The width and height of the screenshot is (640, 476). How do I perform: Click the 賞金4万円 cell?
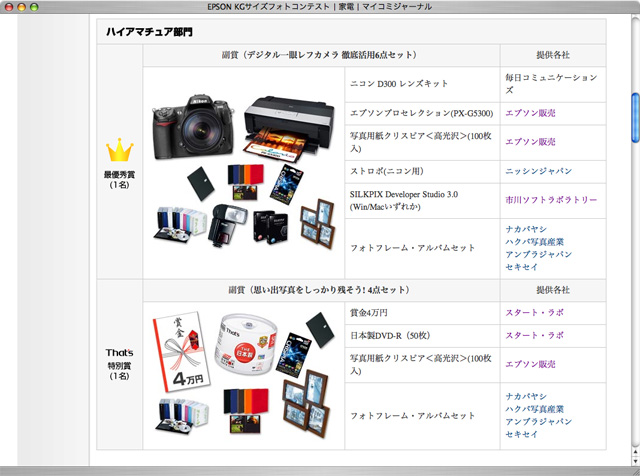(422, 313)
